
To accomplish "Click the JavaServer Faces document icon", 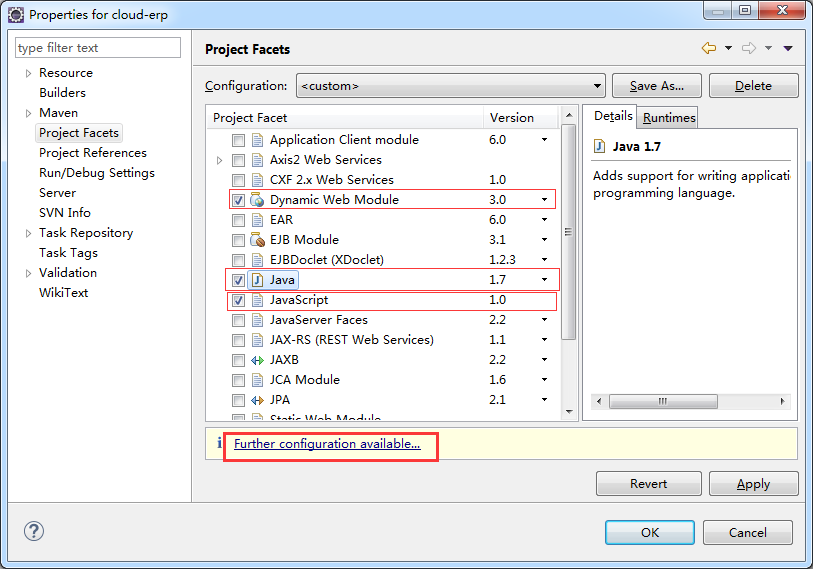I will pyautogui.click(x=257, y=320).
